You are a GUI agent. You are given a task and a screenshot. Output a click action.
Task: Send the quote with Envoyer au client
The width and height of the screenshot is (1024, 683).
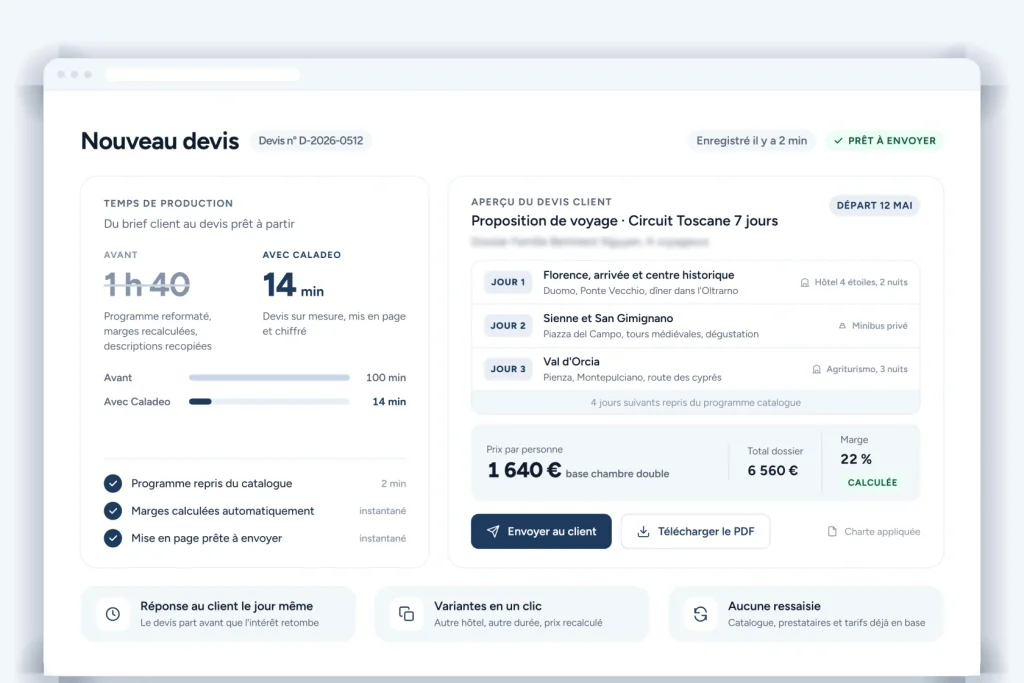pyautogui.click(x=541, y=532)
